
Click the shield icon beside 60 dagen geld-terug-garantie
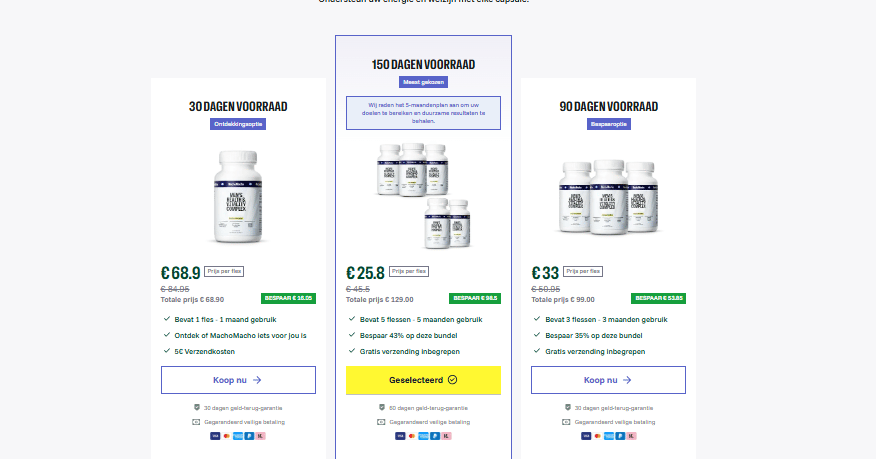coord(382,408)
